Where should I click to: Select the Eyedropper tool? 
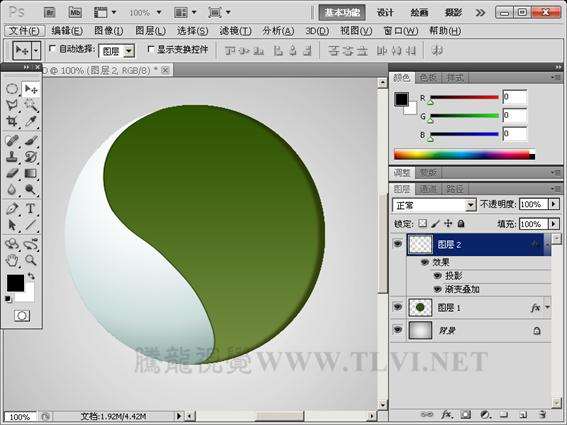pyautogui.click(x=31, y=121)
